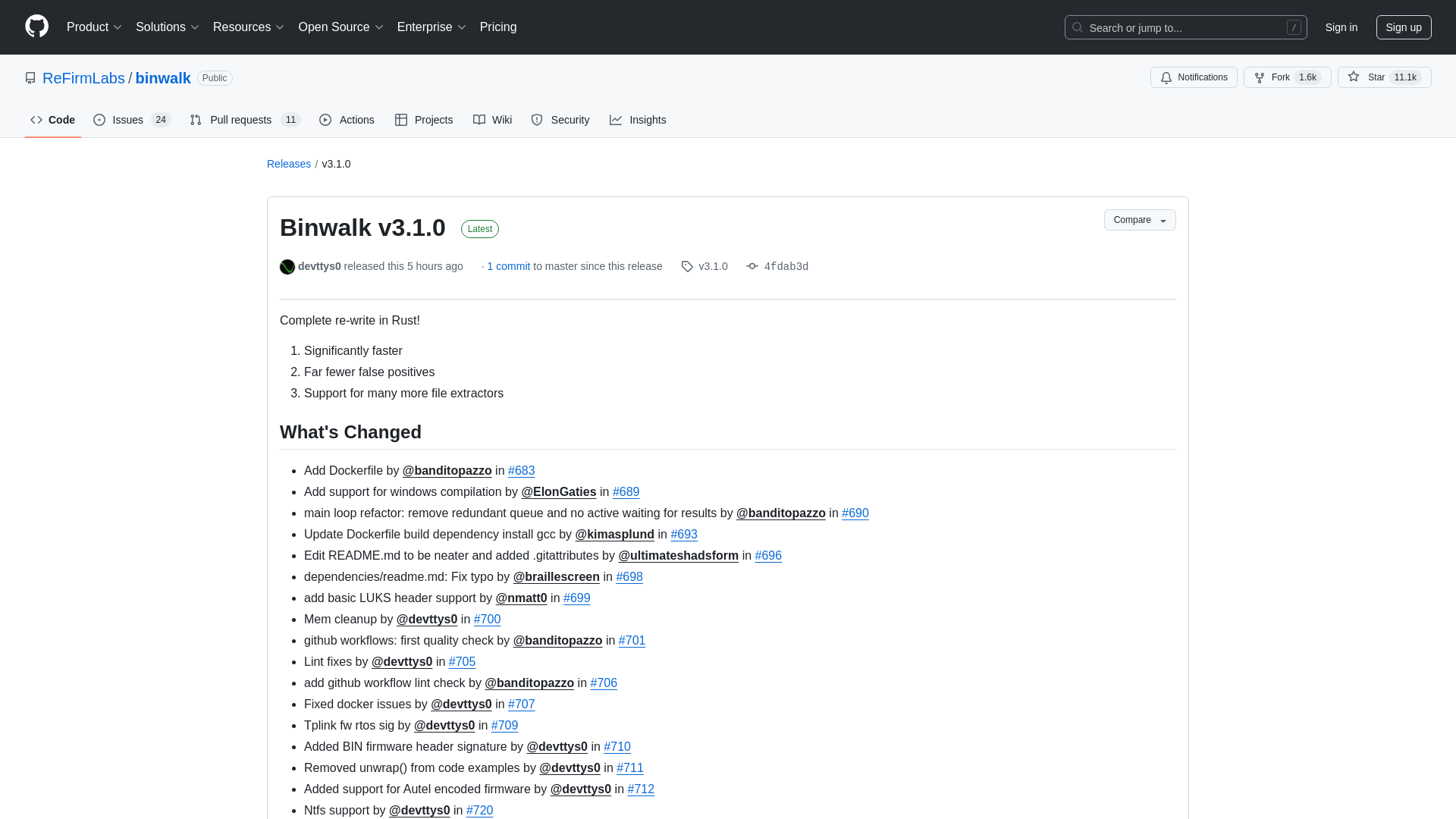1456x819 pixels.
Task: Open the Security tab
Action: [560, 120]
